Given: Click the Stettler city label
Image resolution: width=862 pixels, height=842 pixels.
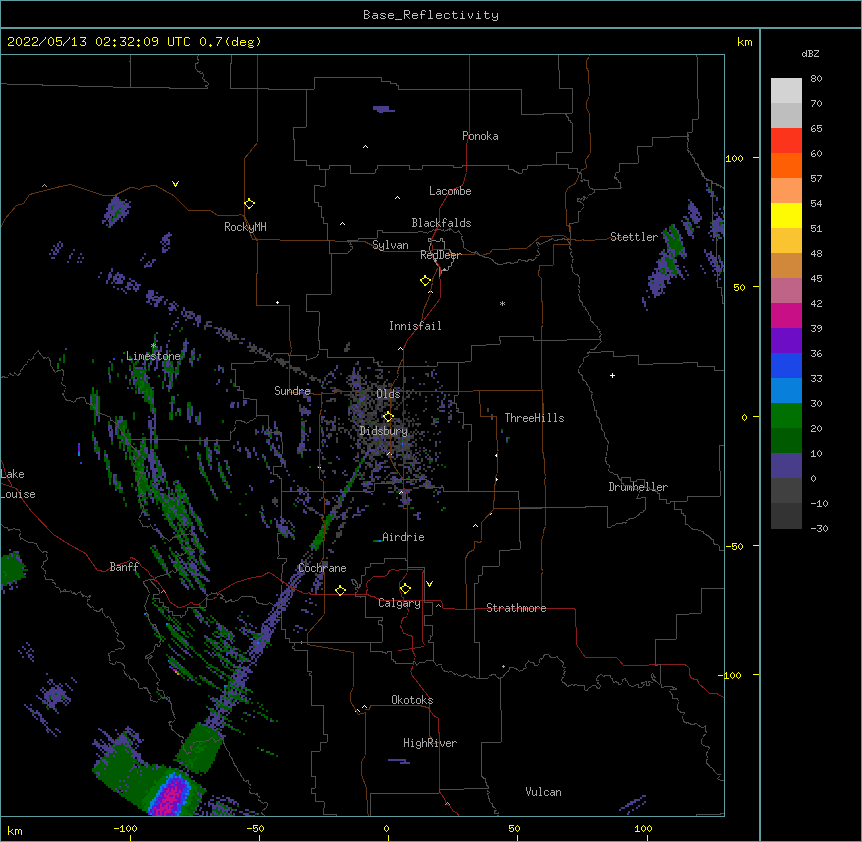Looking at the screenshot, I should tap(634, 237).
